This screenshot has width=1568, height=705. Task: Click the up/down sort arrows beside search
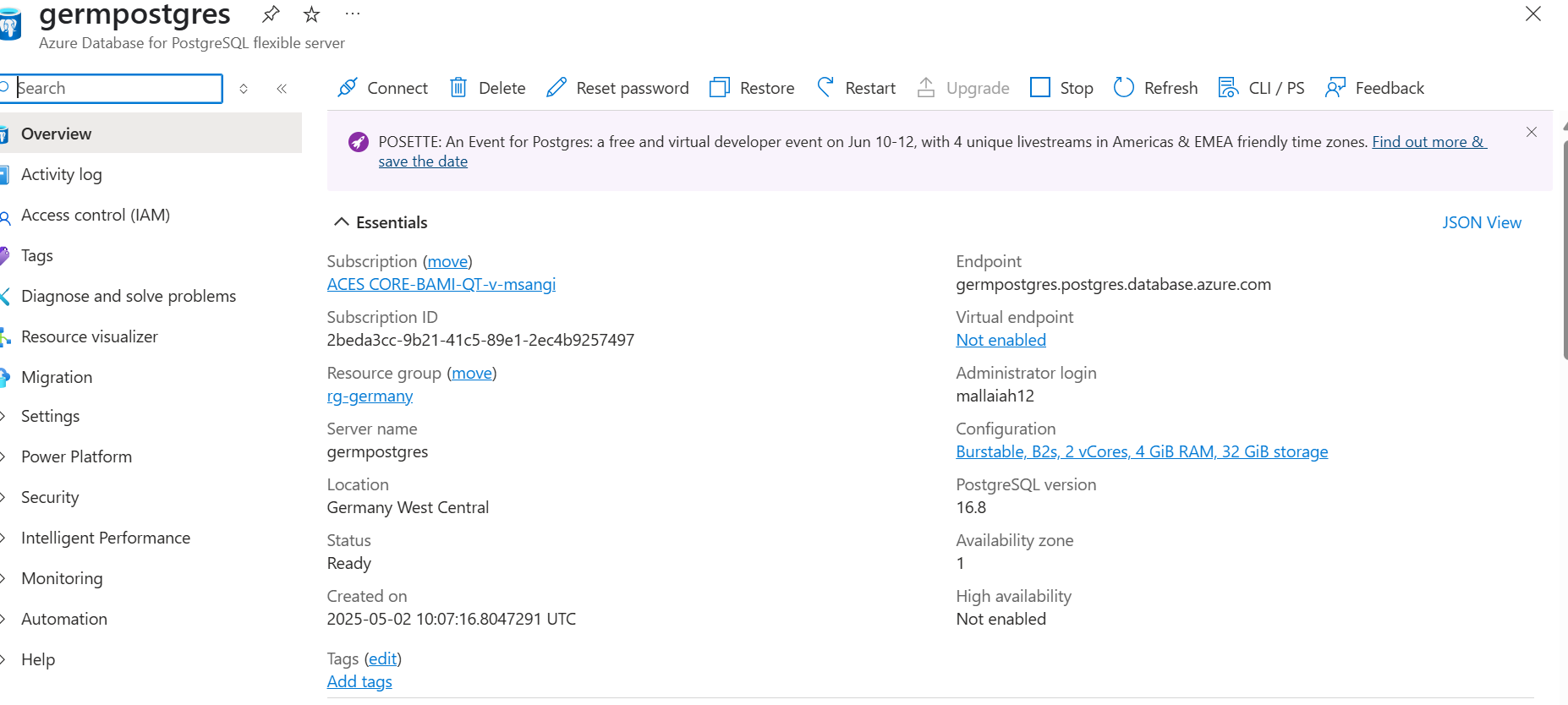coord(244,88)
